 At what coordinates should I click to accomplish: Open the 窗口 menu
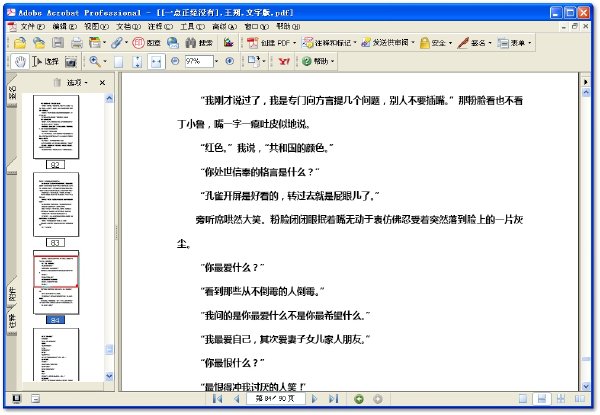click(256, 26)
